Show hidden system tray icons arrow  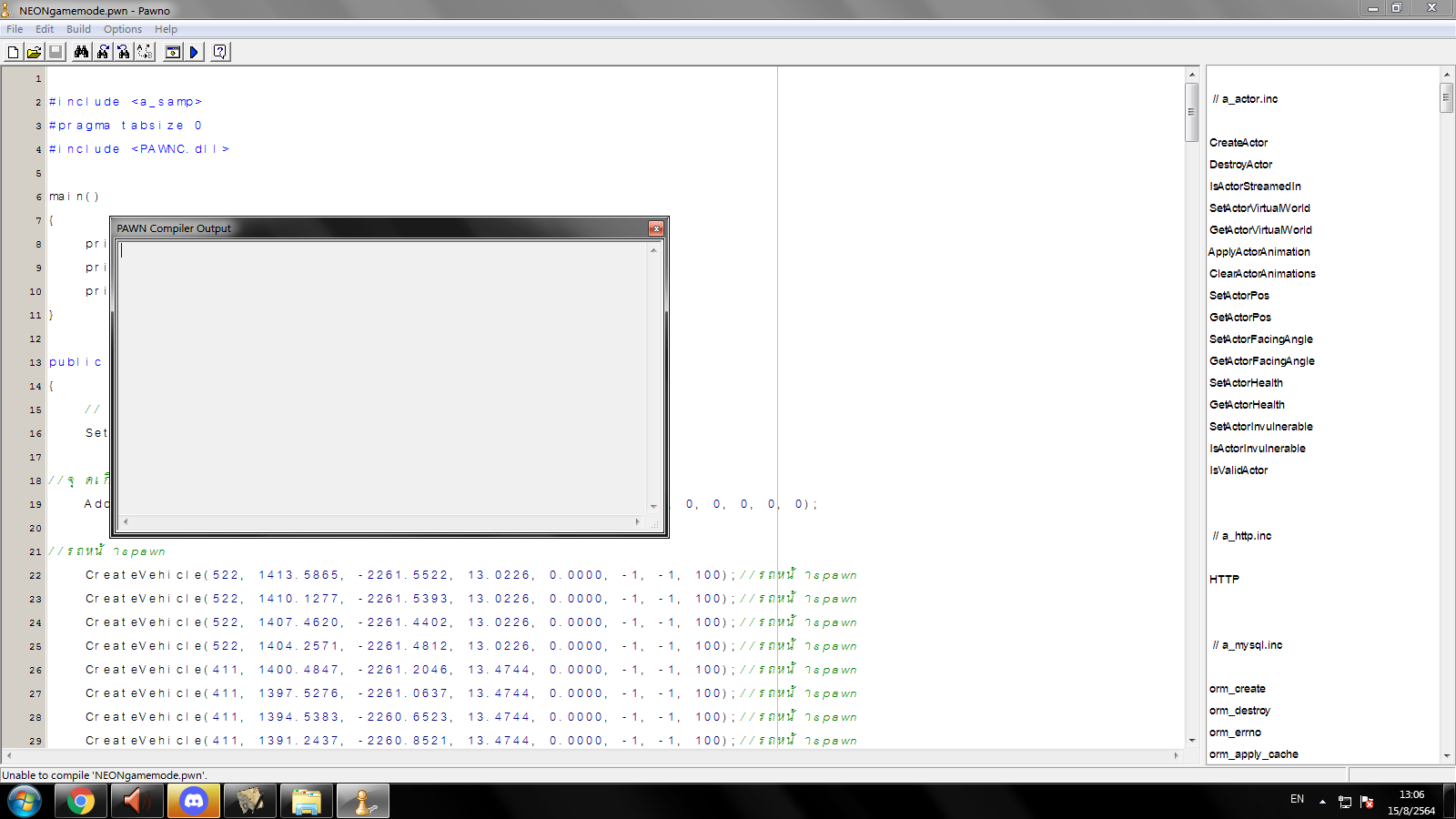pyautogui.click(x=1322, y=802)
